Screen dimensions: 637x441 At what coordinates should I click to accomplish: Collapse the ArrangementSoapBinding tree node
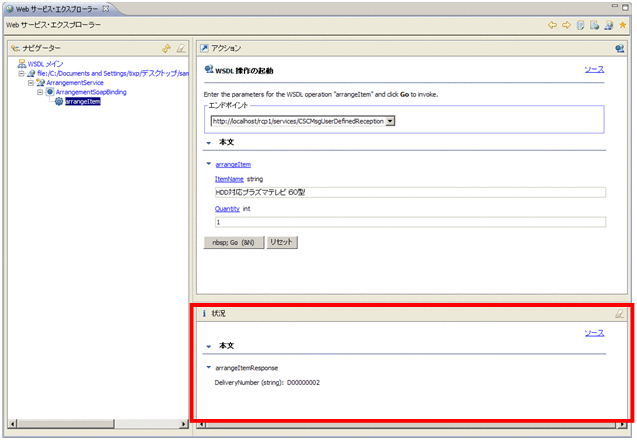pyautogui.click(x=40, y=92)
